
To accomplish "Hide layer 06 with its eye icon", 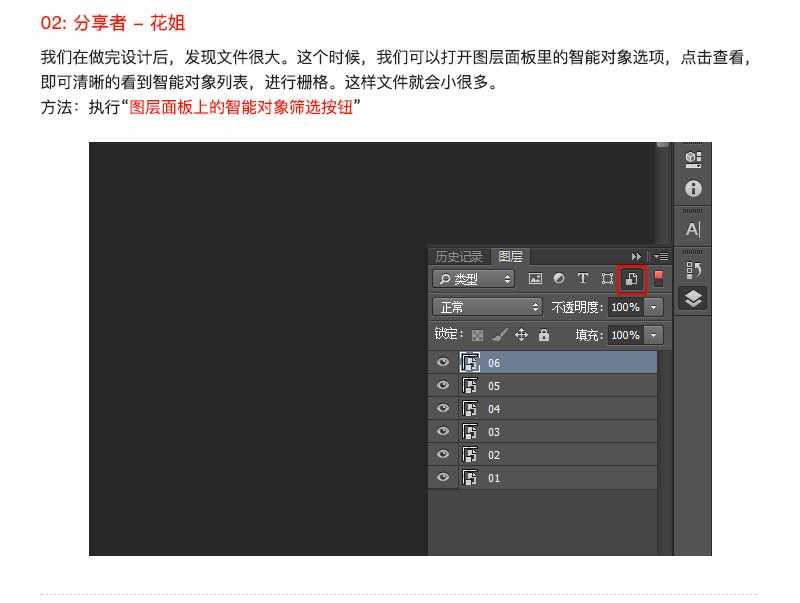I will pos(443,363).
